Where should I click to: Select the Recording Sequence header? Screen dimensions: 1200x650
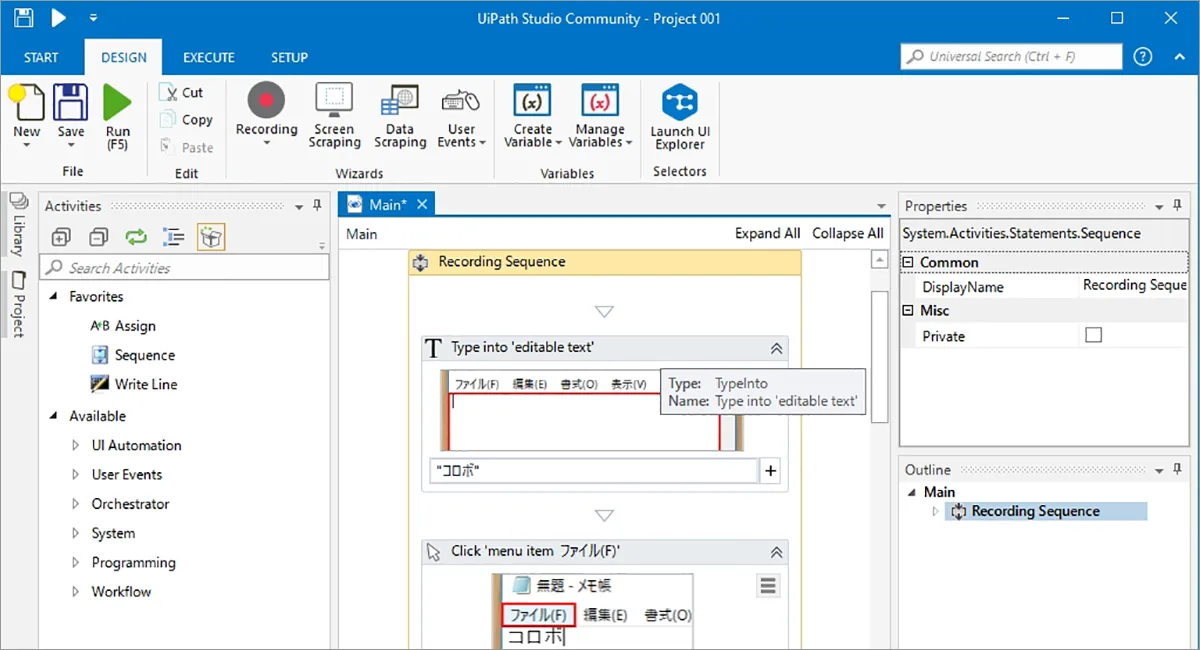pyautogui.click(x=605, y=262)
